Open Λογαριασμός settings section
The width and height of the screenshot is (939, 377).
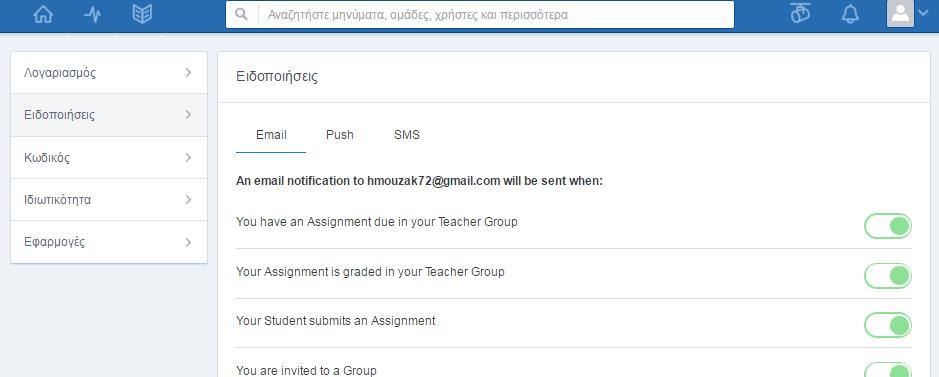tap(109, 73)
